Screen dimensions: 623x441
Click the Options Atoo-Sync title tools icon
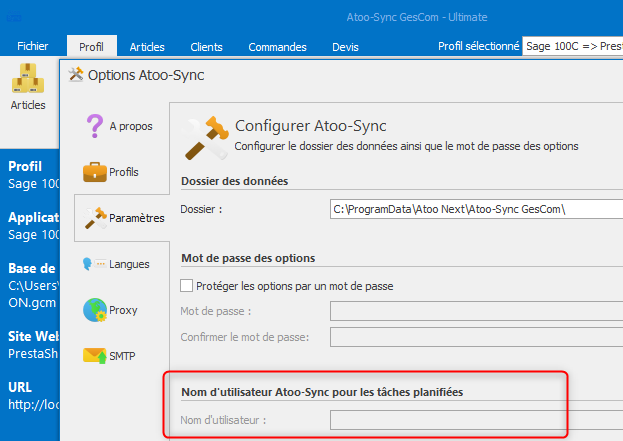75,74
